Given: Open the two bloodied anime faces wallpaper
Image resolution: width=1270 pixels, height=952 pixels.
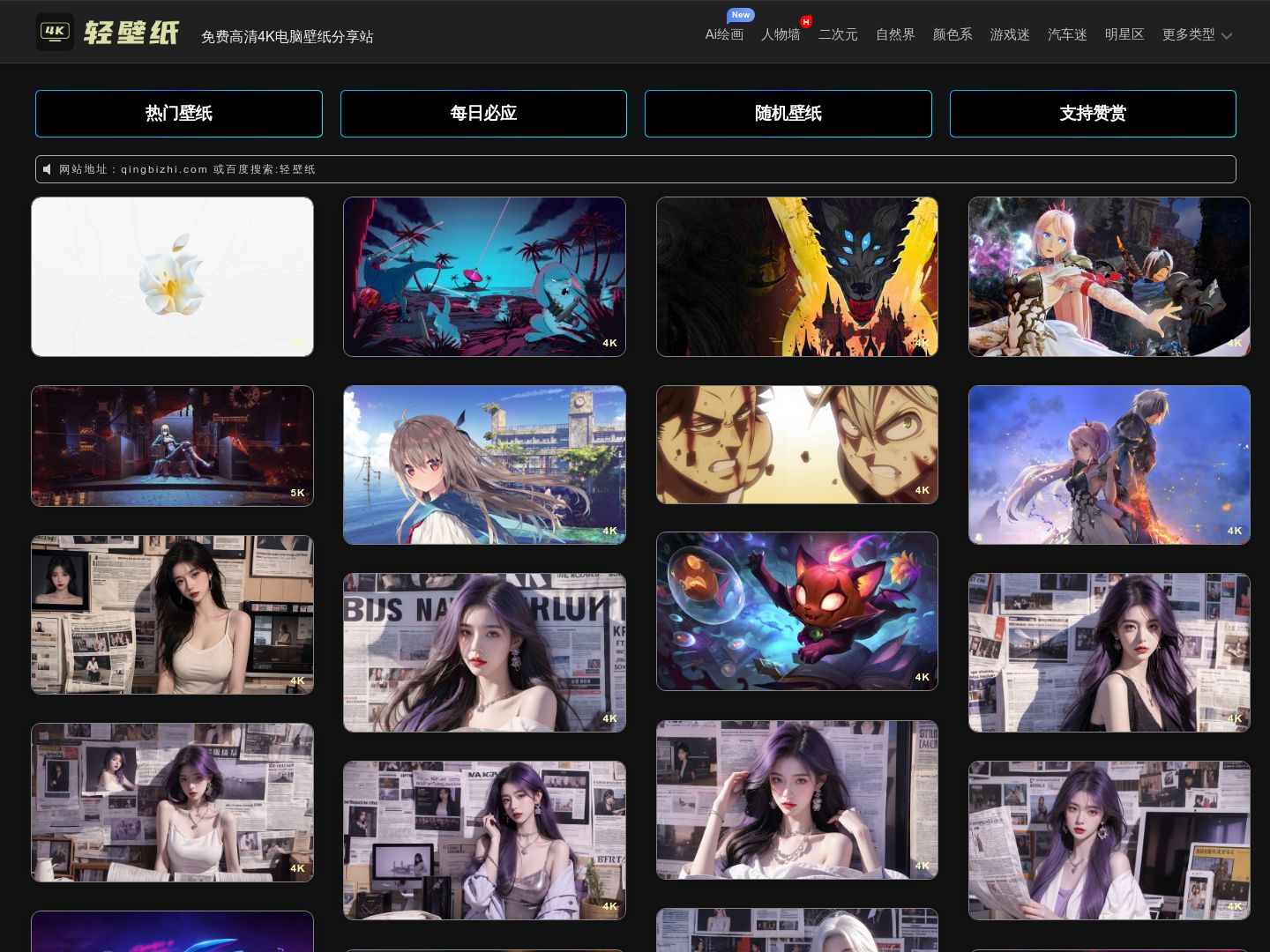Looking at the screenshot, I should [x=797, y=445].
